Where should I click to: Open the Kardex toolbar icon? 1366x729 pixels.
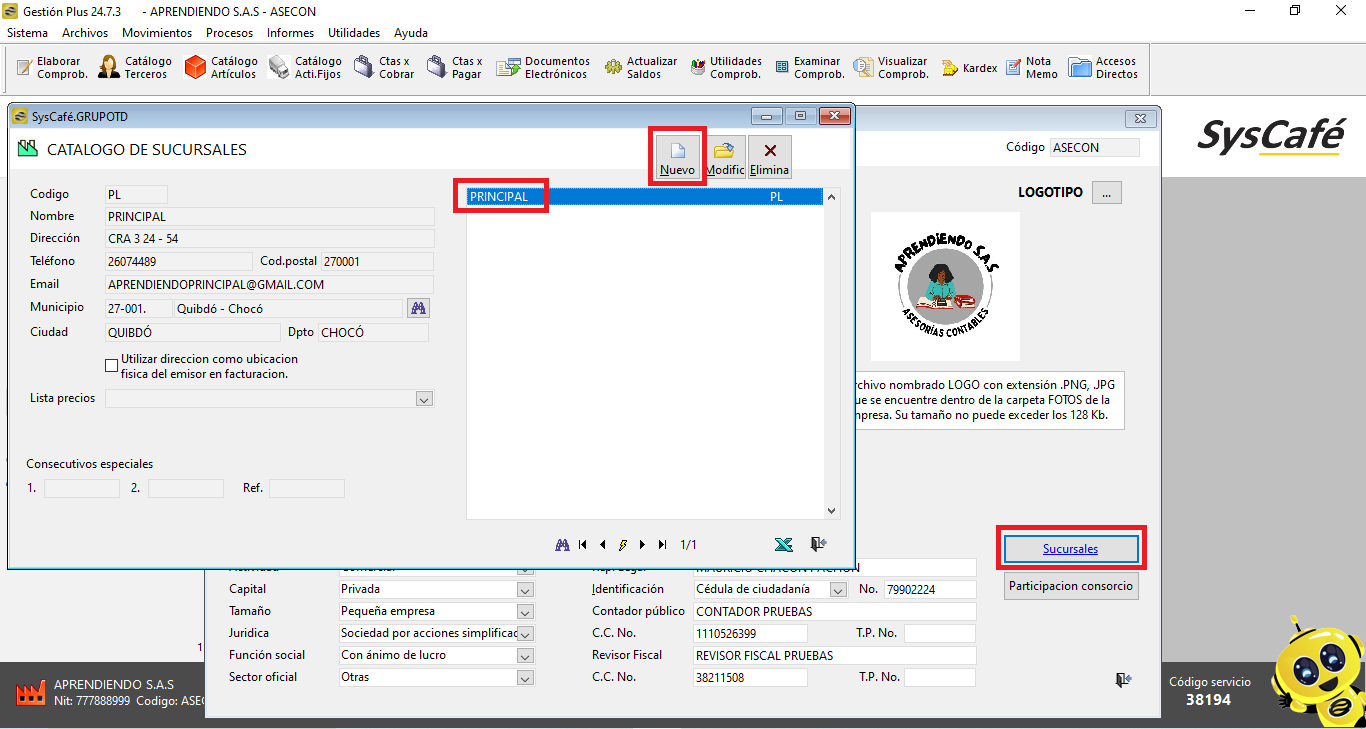969,68
